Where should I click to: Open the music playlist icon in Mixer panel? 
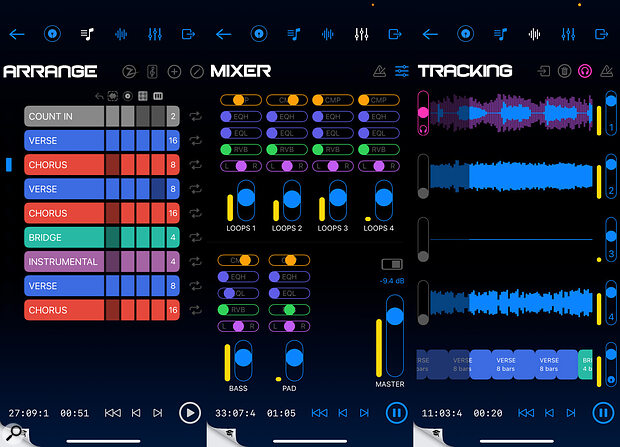(x=293, y=34)
